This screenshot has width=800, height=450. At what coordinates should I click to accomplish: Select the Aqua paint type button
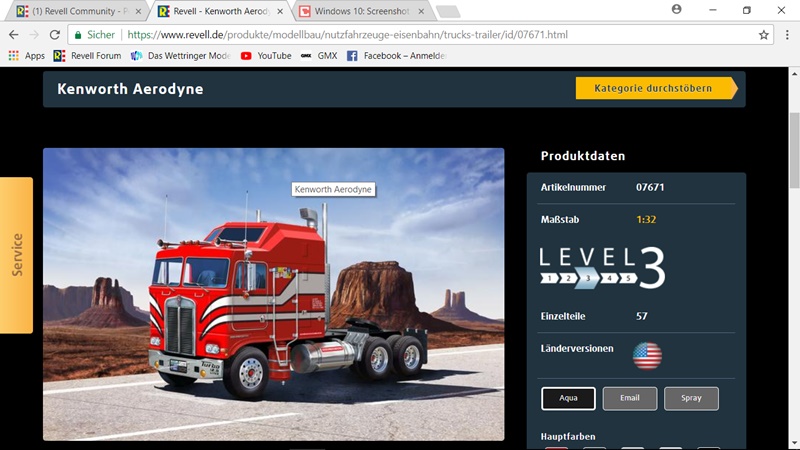click(568, 398)
